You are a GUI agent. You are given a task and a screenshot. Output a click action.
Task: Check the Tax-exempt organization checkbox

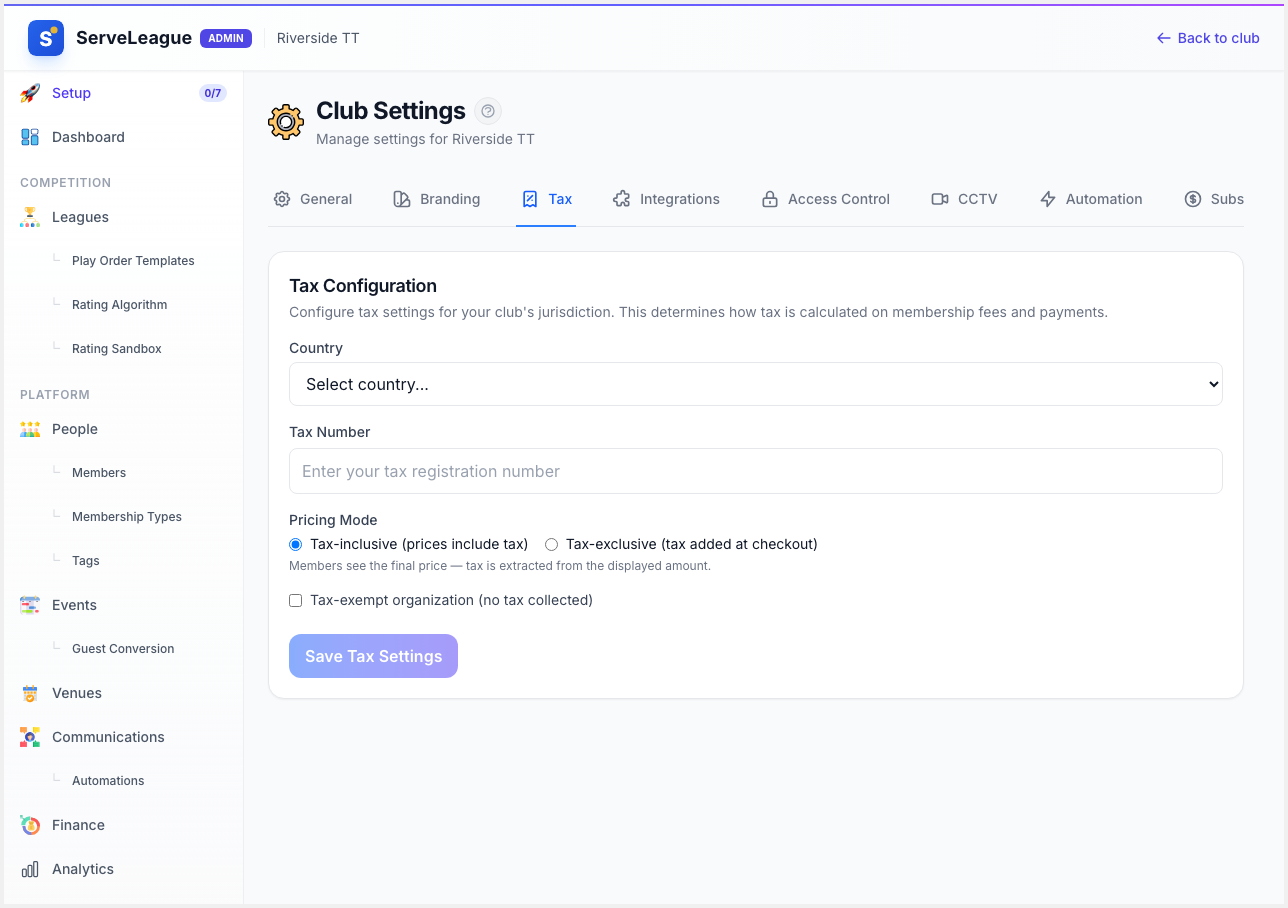point(295,601)
